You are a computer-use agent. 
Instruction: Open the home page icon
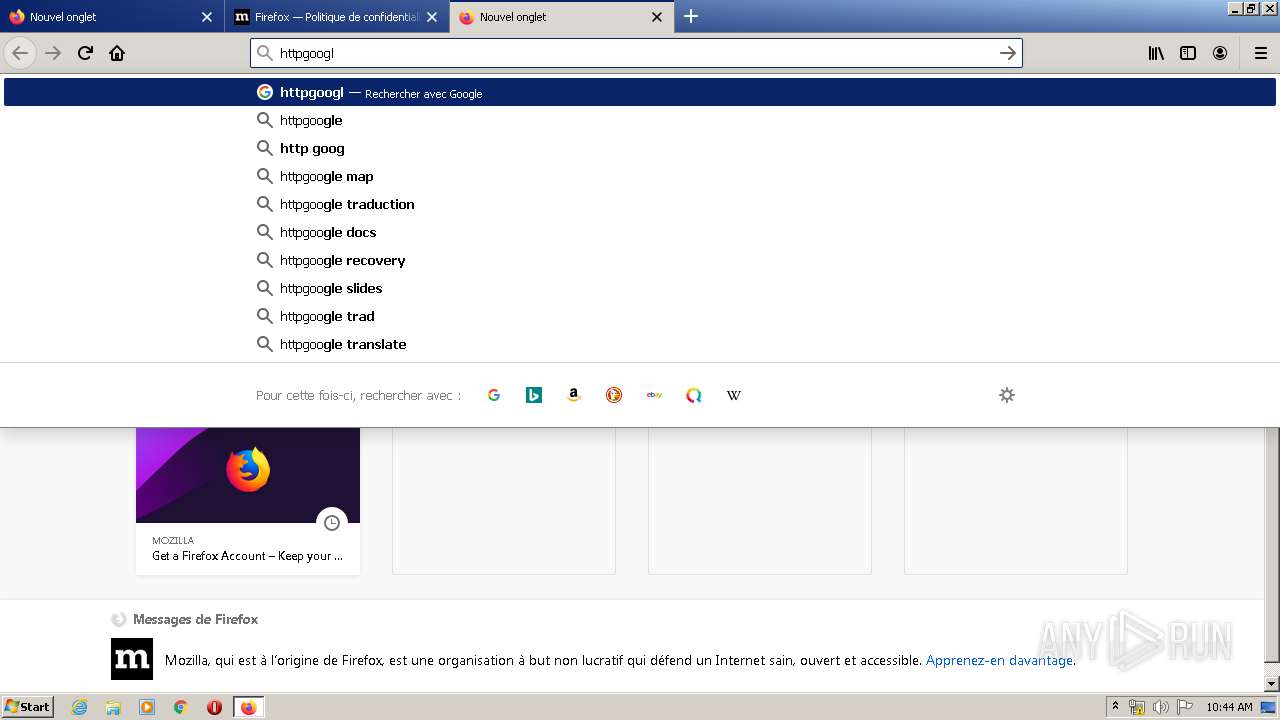click(117, 53)
